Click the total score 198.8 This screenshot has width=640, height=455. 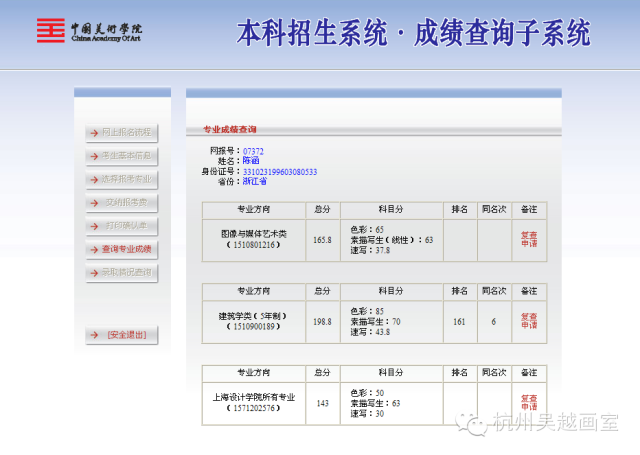[322, 322]
